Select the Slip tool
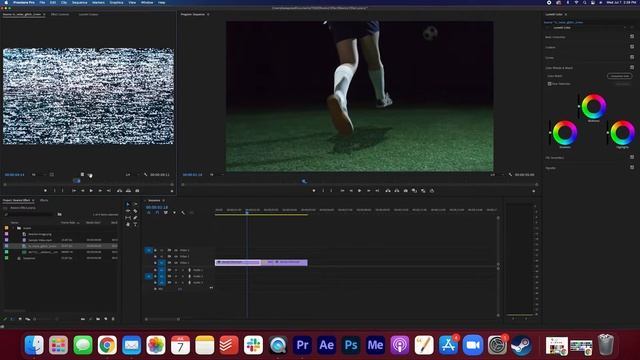 tap(128, 218)
